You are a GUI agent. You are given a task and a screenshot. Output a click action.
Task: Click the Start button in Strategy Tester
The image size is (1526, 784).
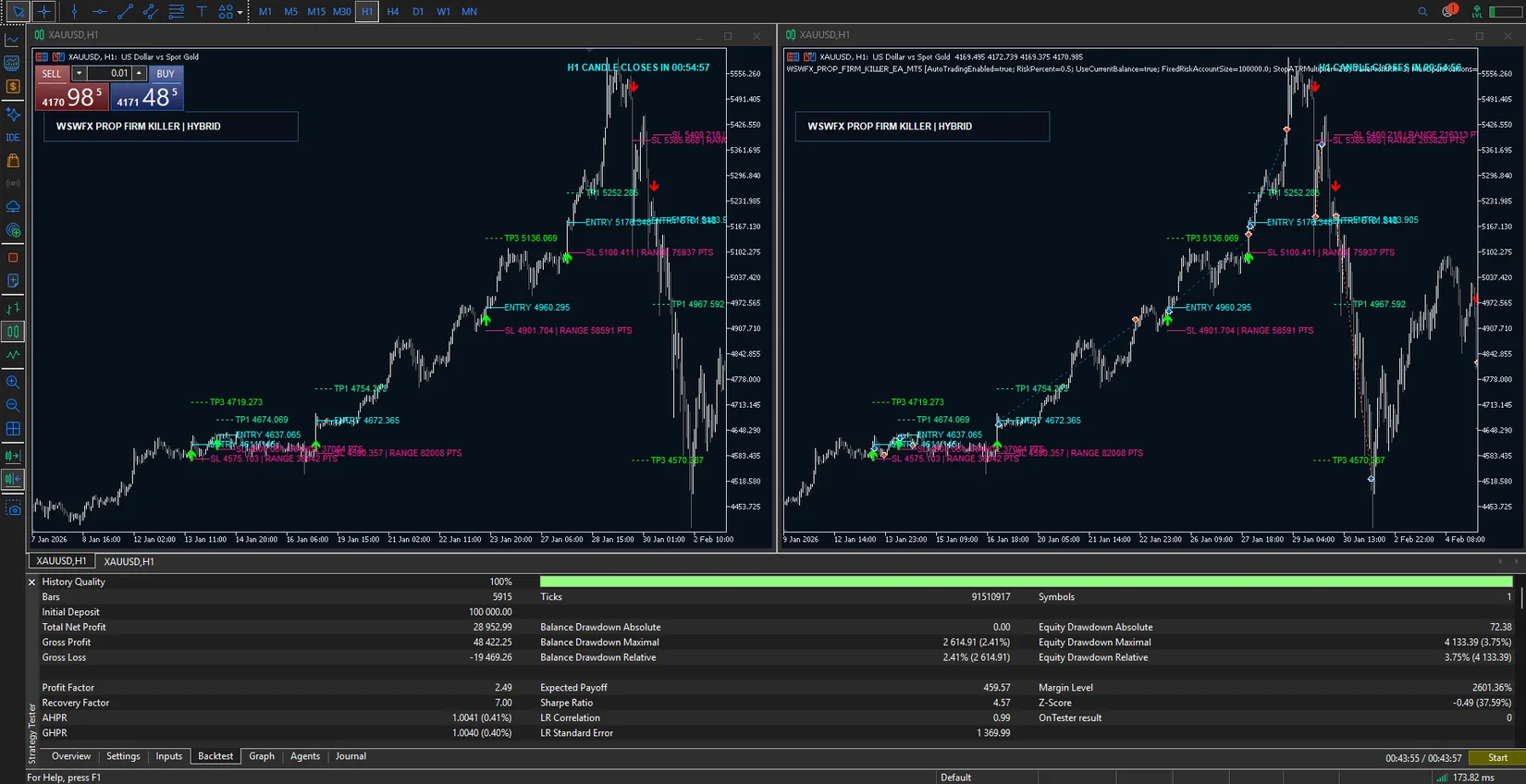pos(1497,758)
